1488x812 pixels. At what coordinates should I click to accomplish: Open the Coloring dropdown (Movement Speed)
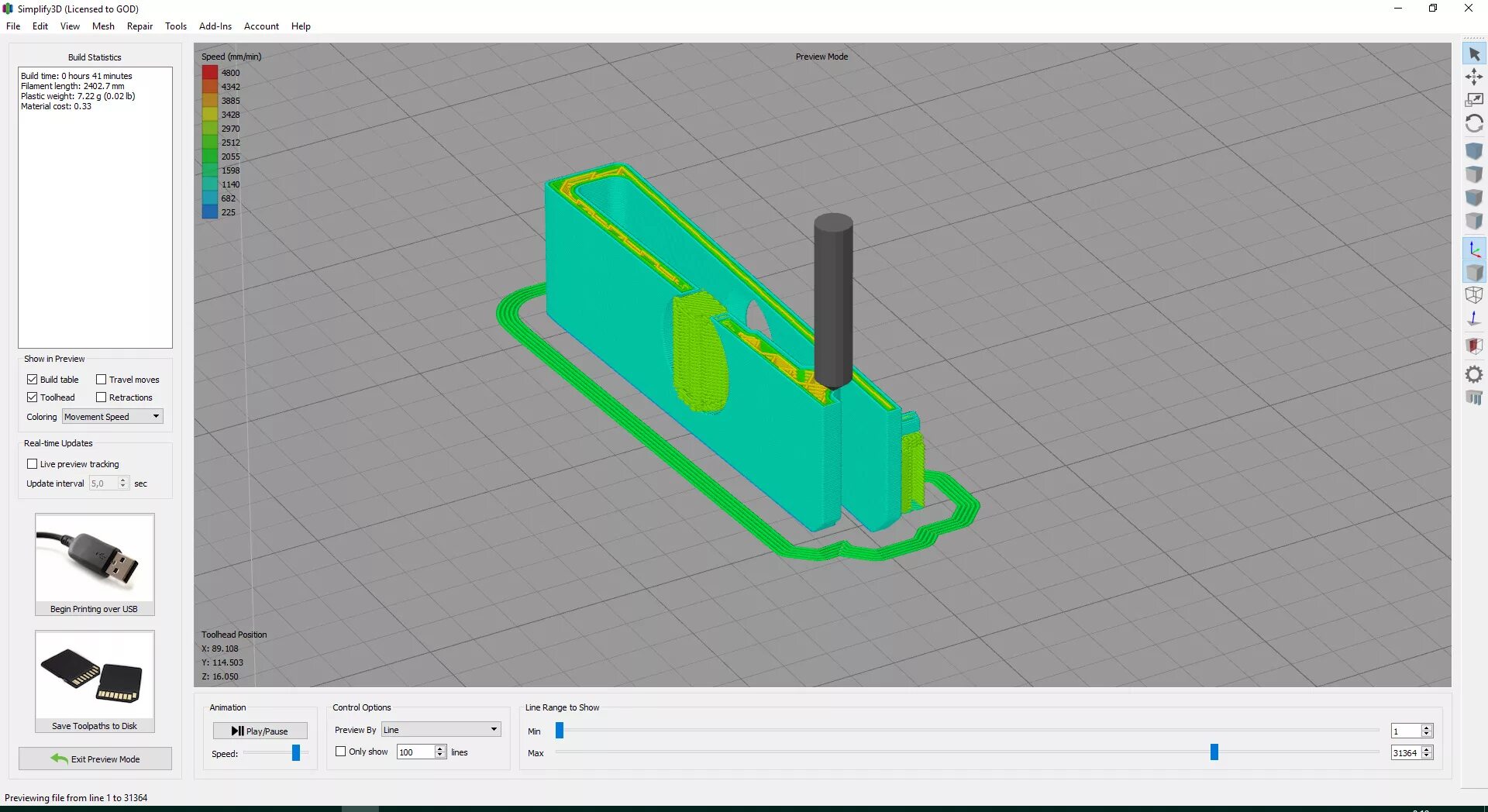coord(112,416)
